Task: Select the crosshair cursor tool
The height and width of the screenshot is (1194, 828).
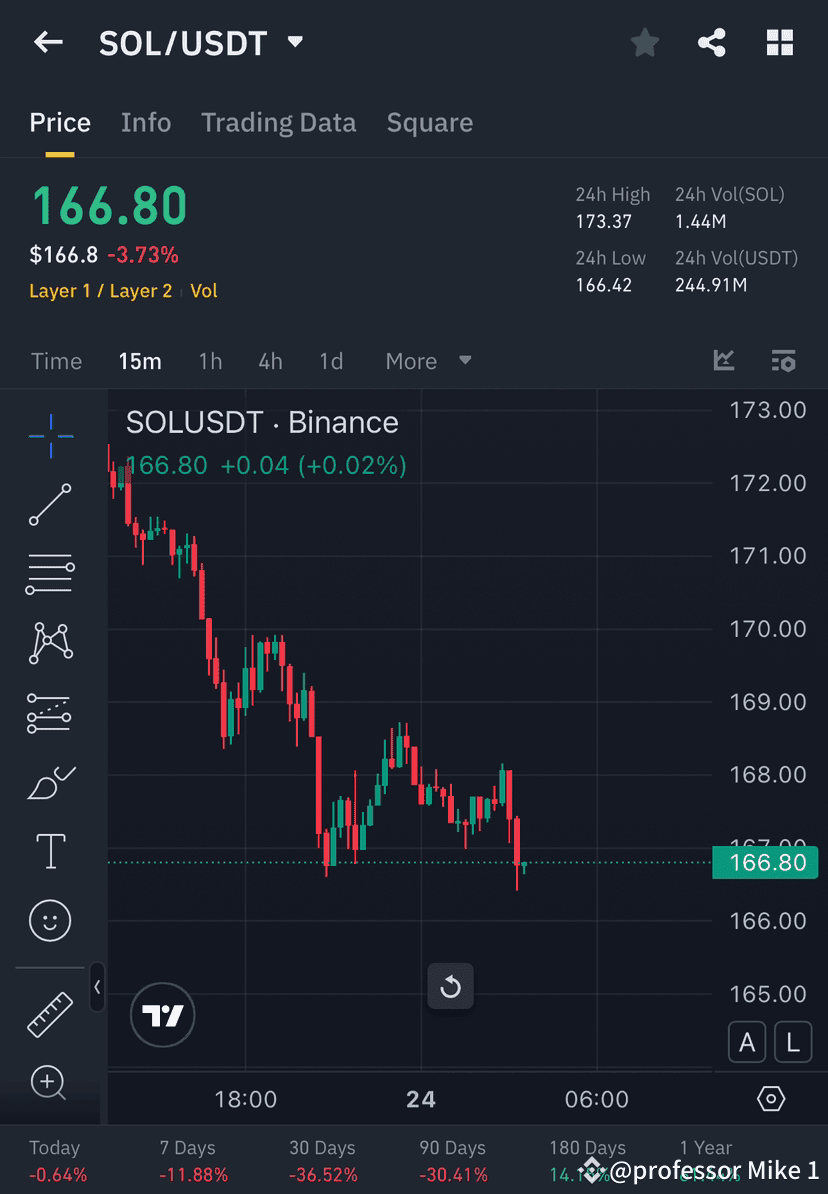Action: coord(50,436)
